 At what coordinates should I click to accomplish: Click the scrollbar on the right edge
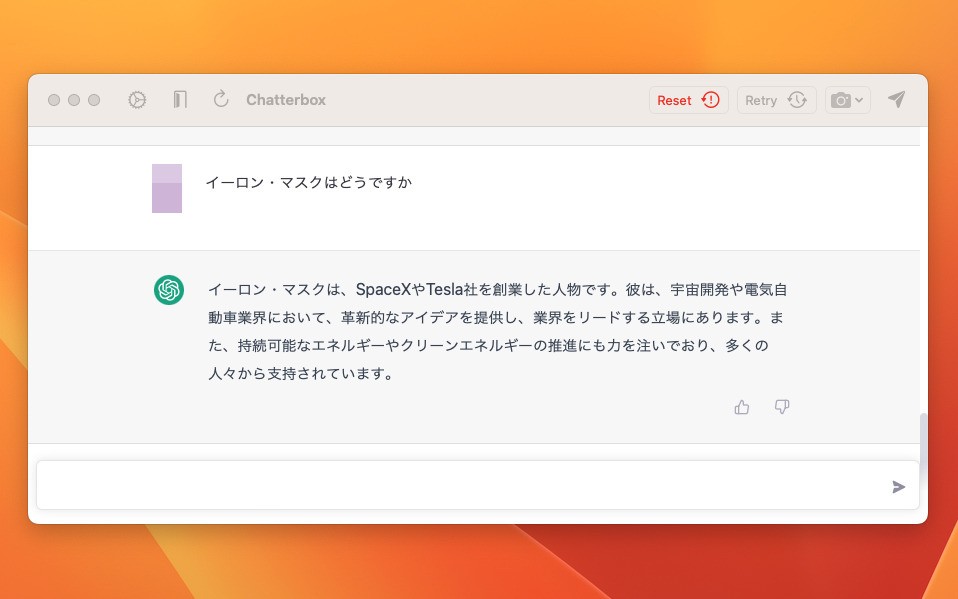click(922, 425)
